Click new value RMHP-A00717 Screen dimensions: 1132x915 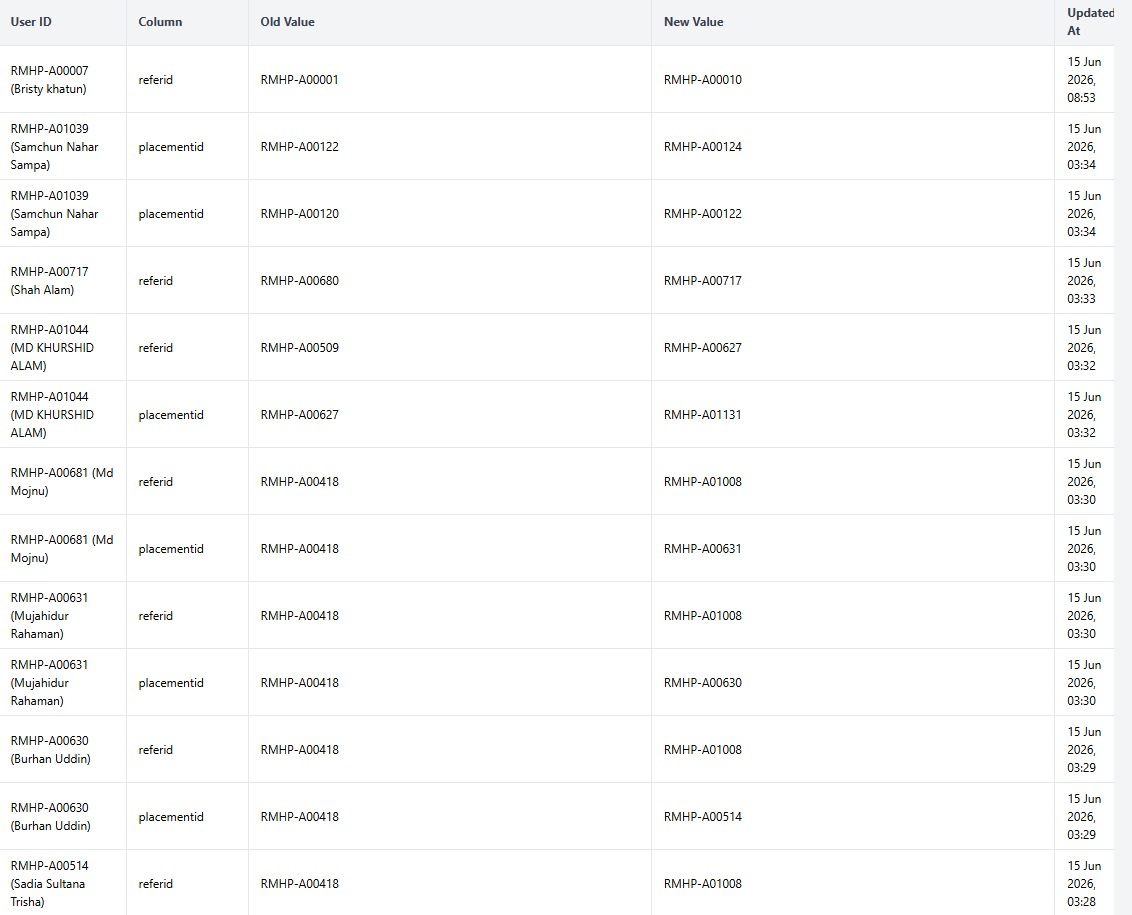pos(702,280)
